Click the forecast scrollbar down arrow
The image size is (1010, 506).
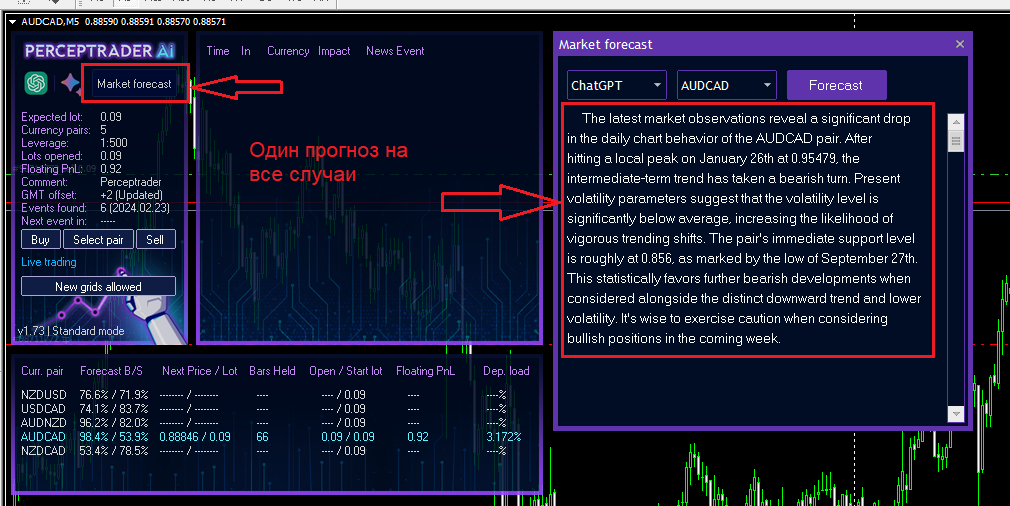956,414
